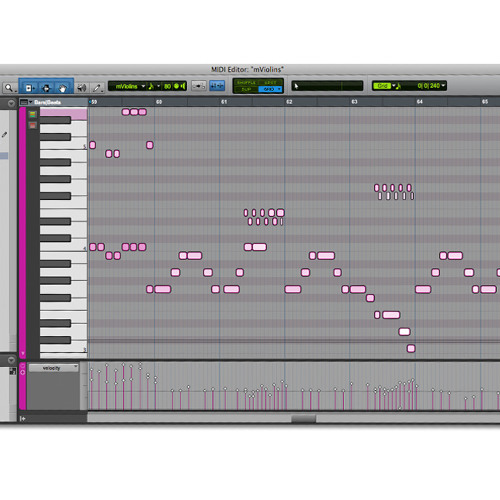
Task: Click the Bars|Beats ruler label
Action: 47,102
